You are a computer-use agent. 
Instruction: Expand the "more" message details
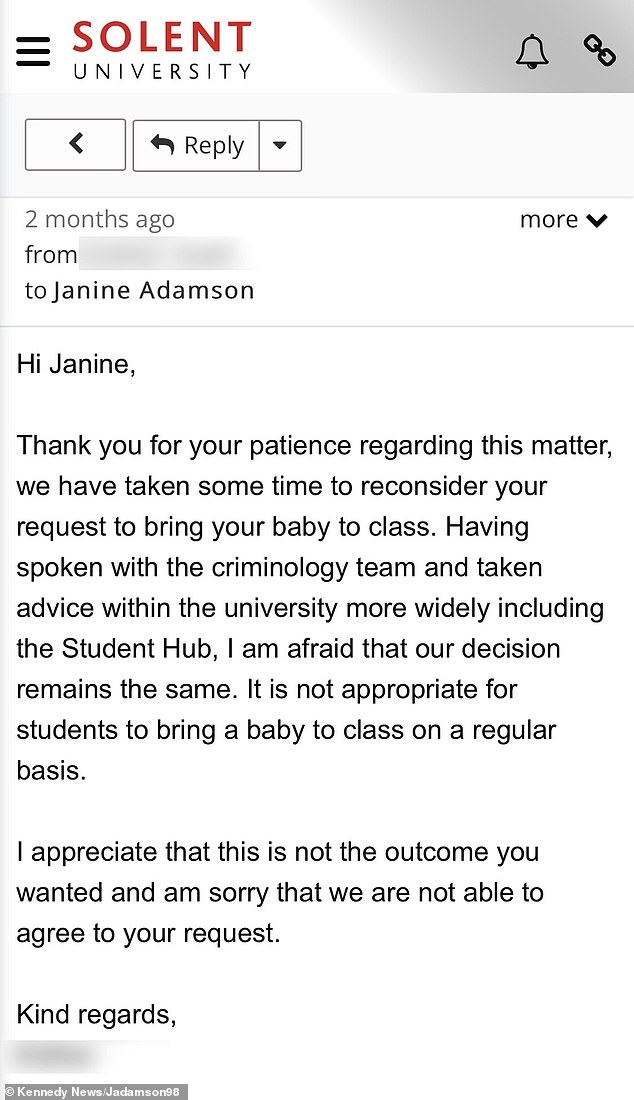563,220
